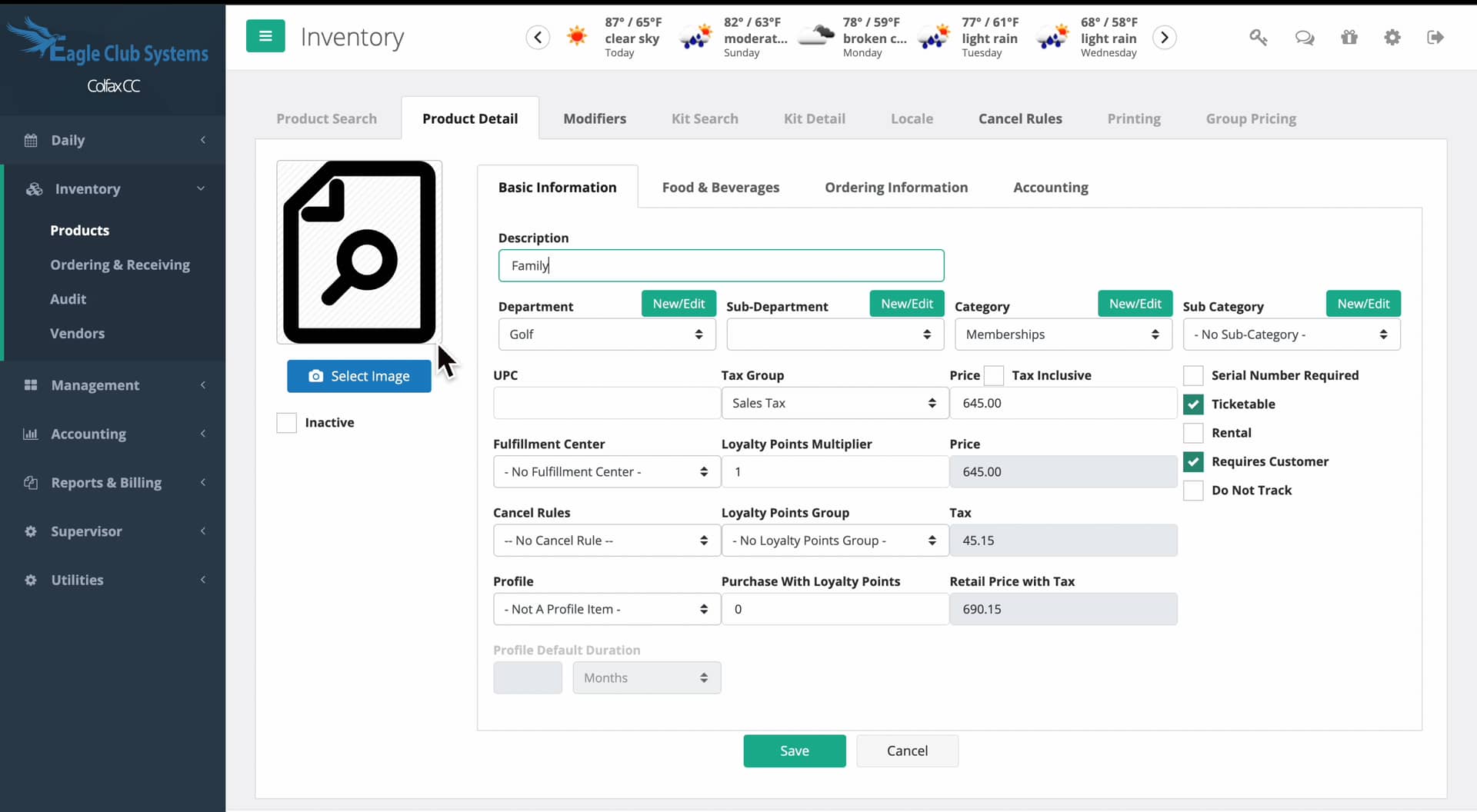Open the key/password icon in the header

[x=1259, y=37]
